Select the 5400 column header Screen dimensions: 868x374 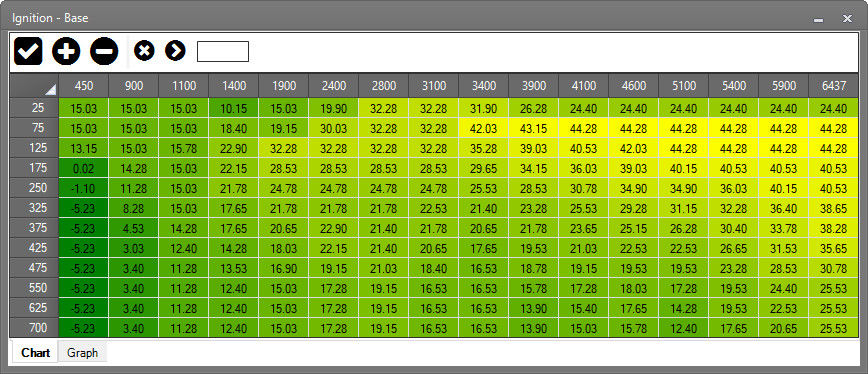(x=733, y=86)
